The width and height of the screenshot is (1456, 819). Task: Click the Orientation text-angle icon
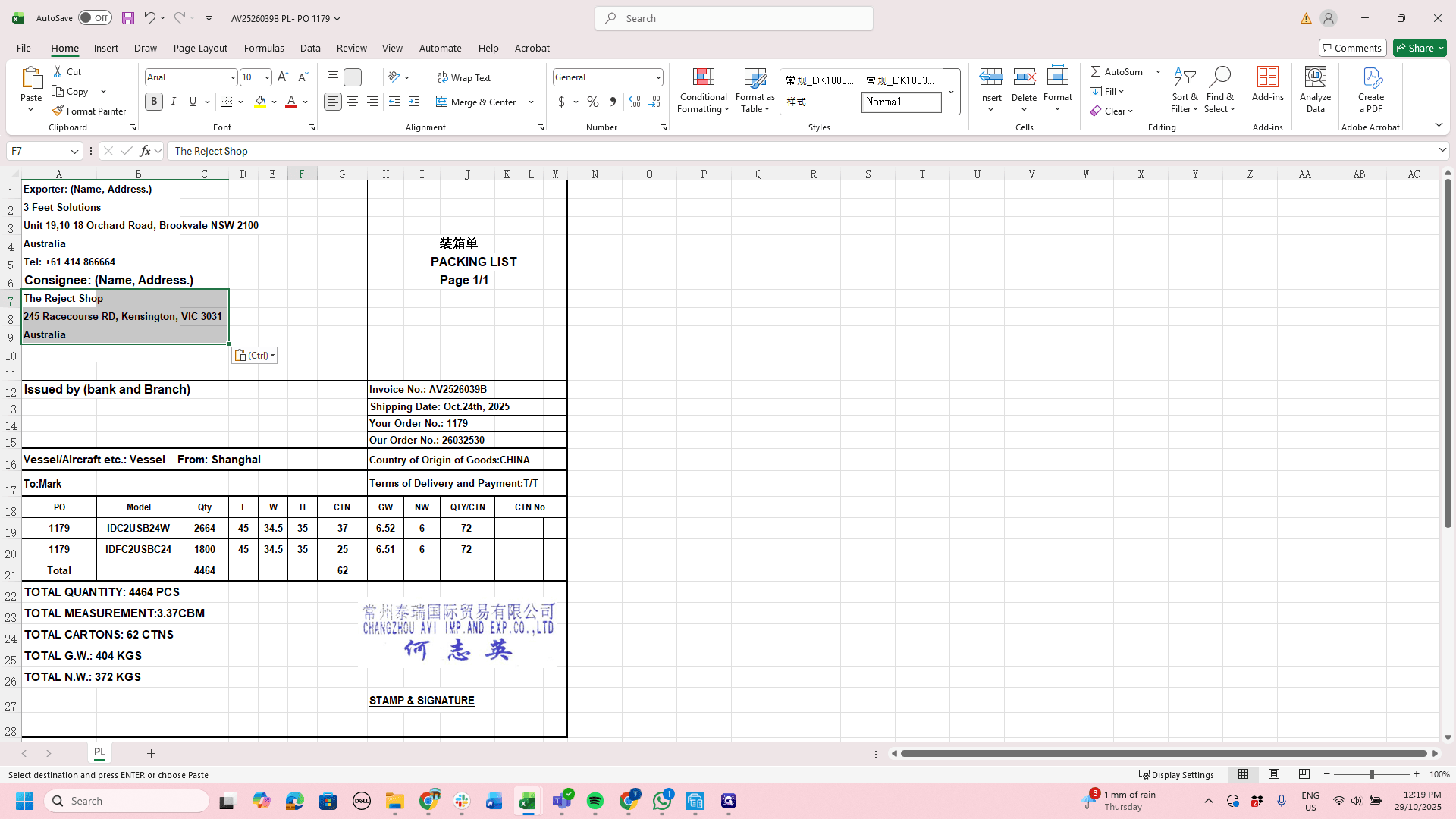(394, 77)
